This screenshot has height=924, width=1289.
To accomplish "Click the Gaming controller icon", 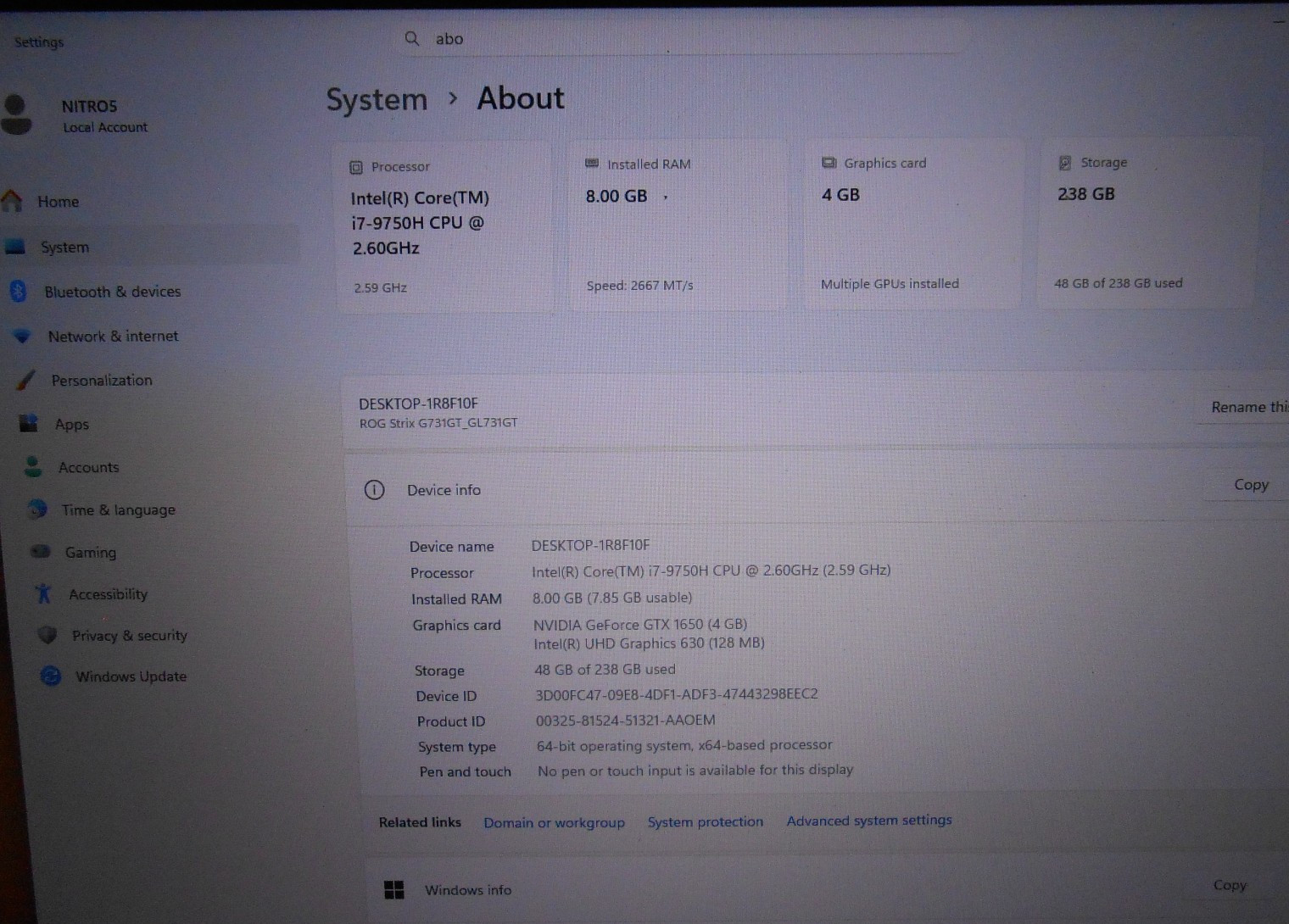I will point(41,551).
